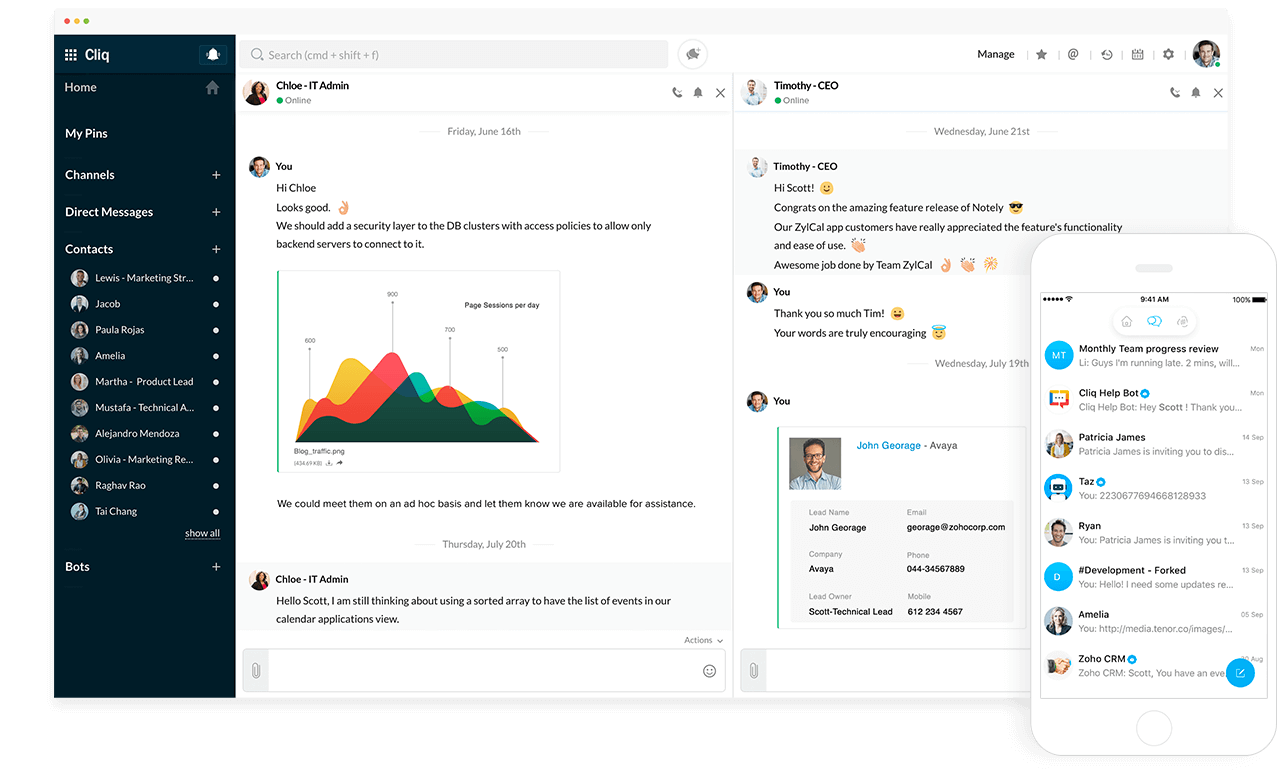The width and height of the screenshot is (1280, 780).
Task: Open user profile avatar in top bar
Action: tap(1206, 54)
